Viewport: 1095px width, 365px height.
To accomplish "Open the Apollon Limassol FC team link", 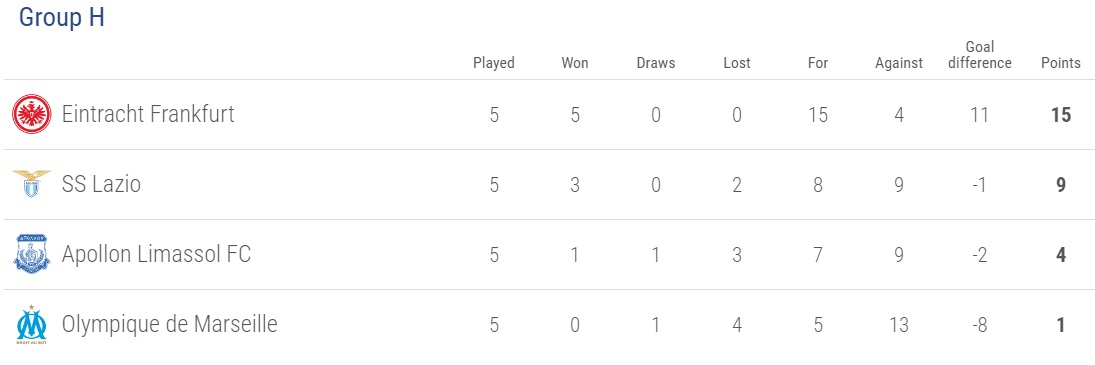I will pyautogui.click(x=156, y=254).
